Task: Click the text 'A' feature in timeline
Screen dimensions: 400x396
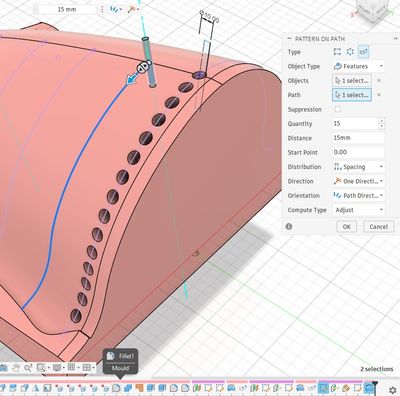Action: click(x=36, y=388)
